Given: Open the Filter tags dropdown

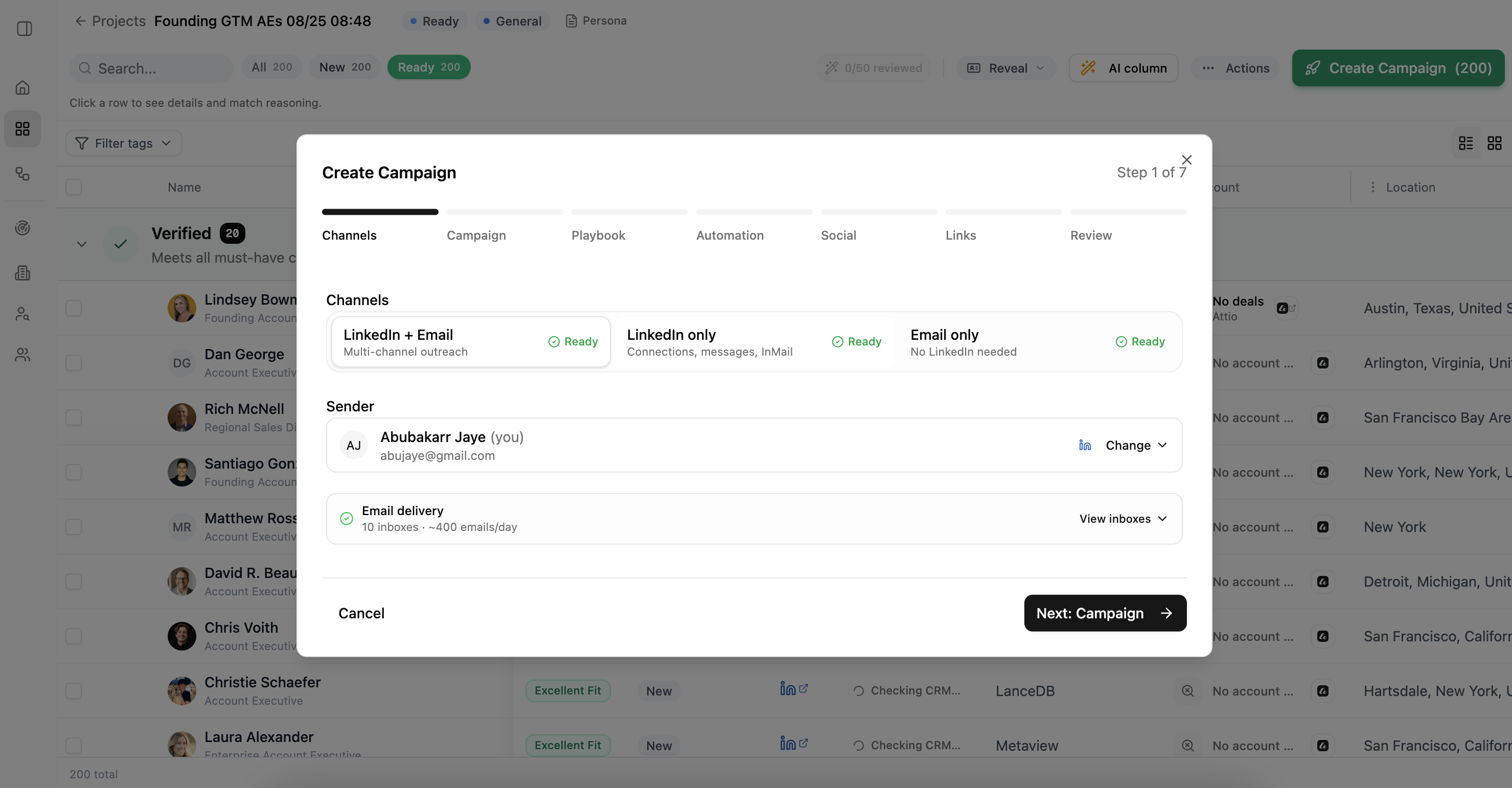Looking at the screenshot, I should [124, 143].
